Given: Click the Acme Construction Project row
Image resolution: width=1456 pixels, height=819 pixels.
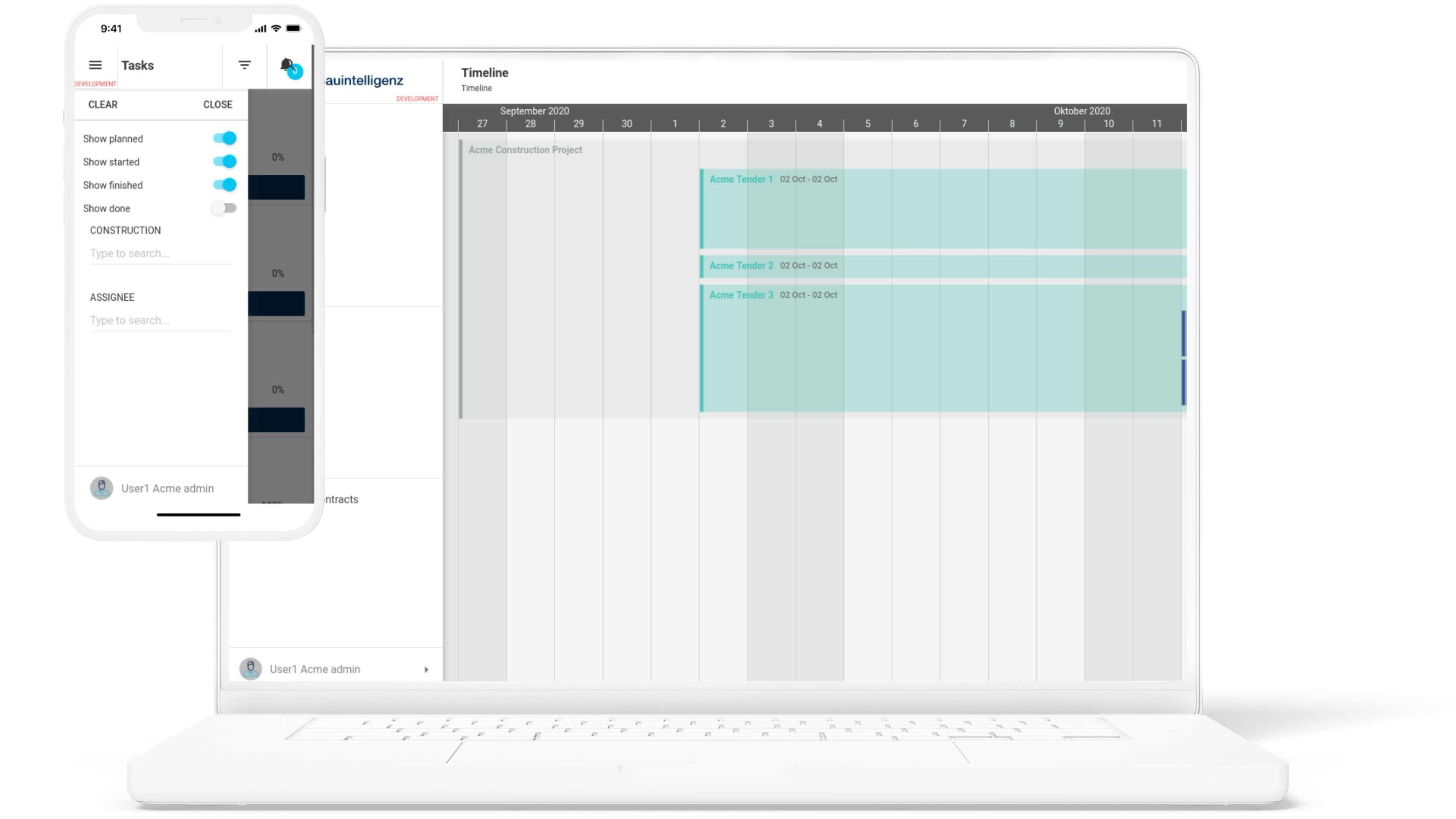Looking at the screenshot, I should (525, 150).
